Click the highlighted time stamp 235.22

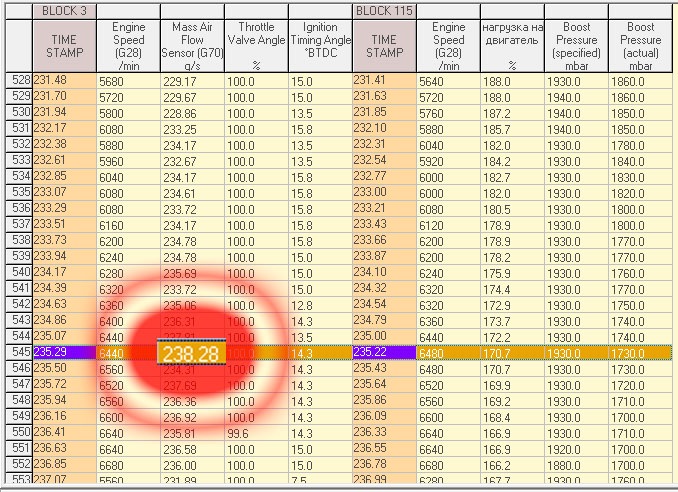[384, 353]
